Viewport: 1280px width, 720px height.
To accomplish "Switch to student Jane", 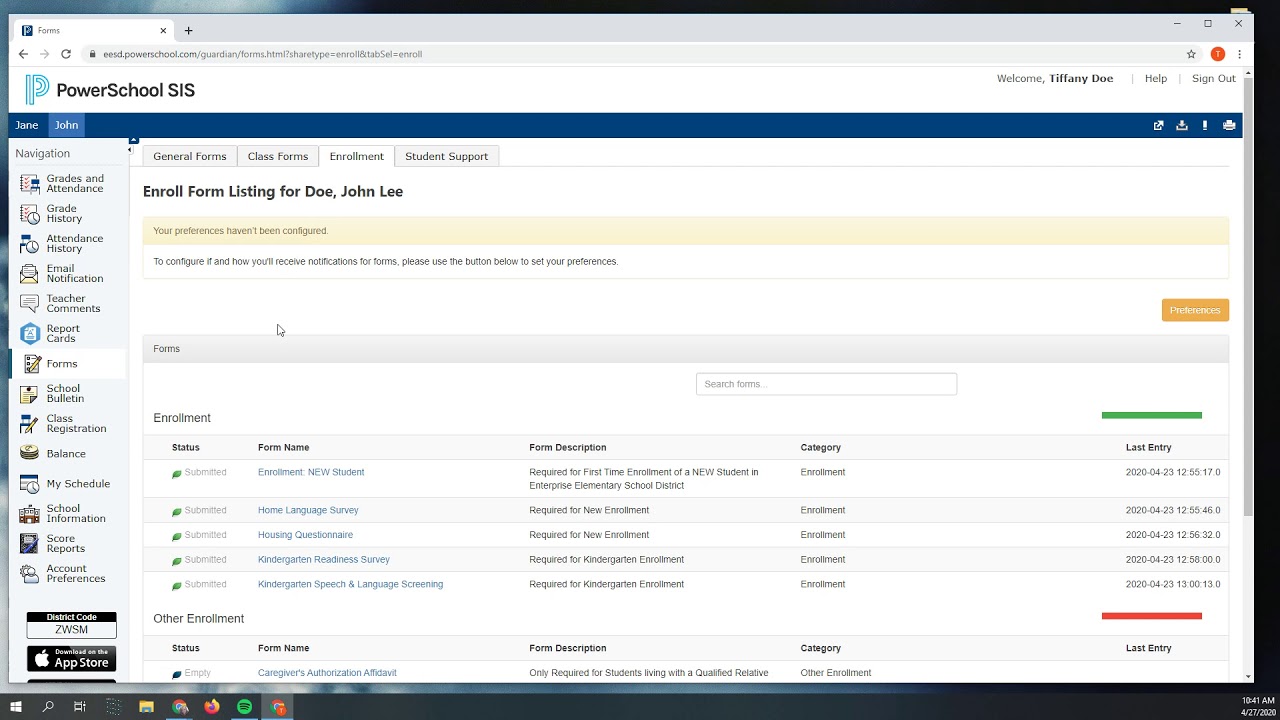I will (x=27, y=125).
